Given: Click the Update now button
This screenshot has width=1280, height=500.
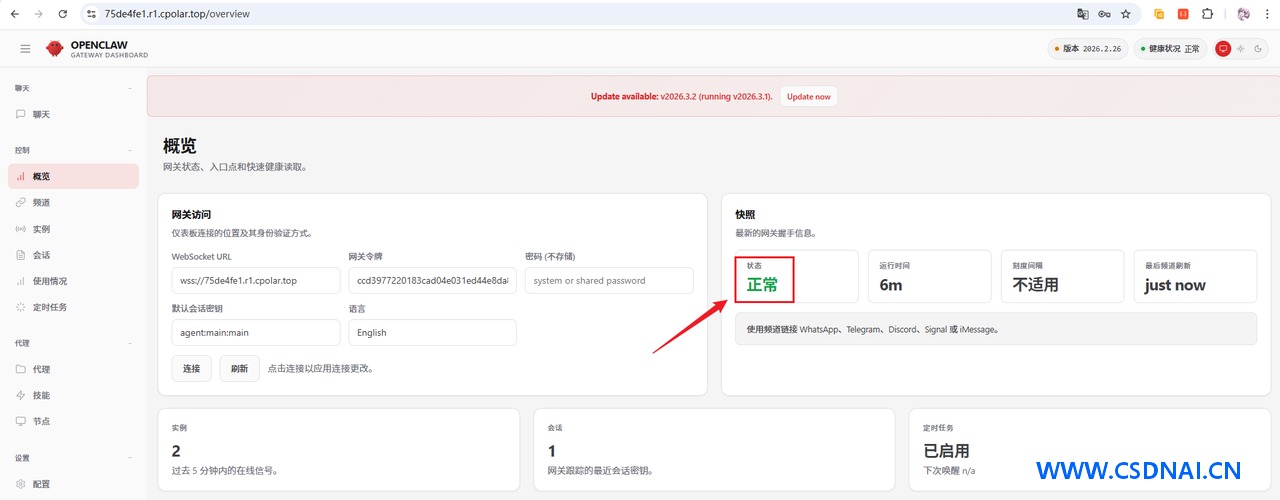Looking at the screenshot, I should coord(808,97).
